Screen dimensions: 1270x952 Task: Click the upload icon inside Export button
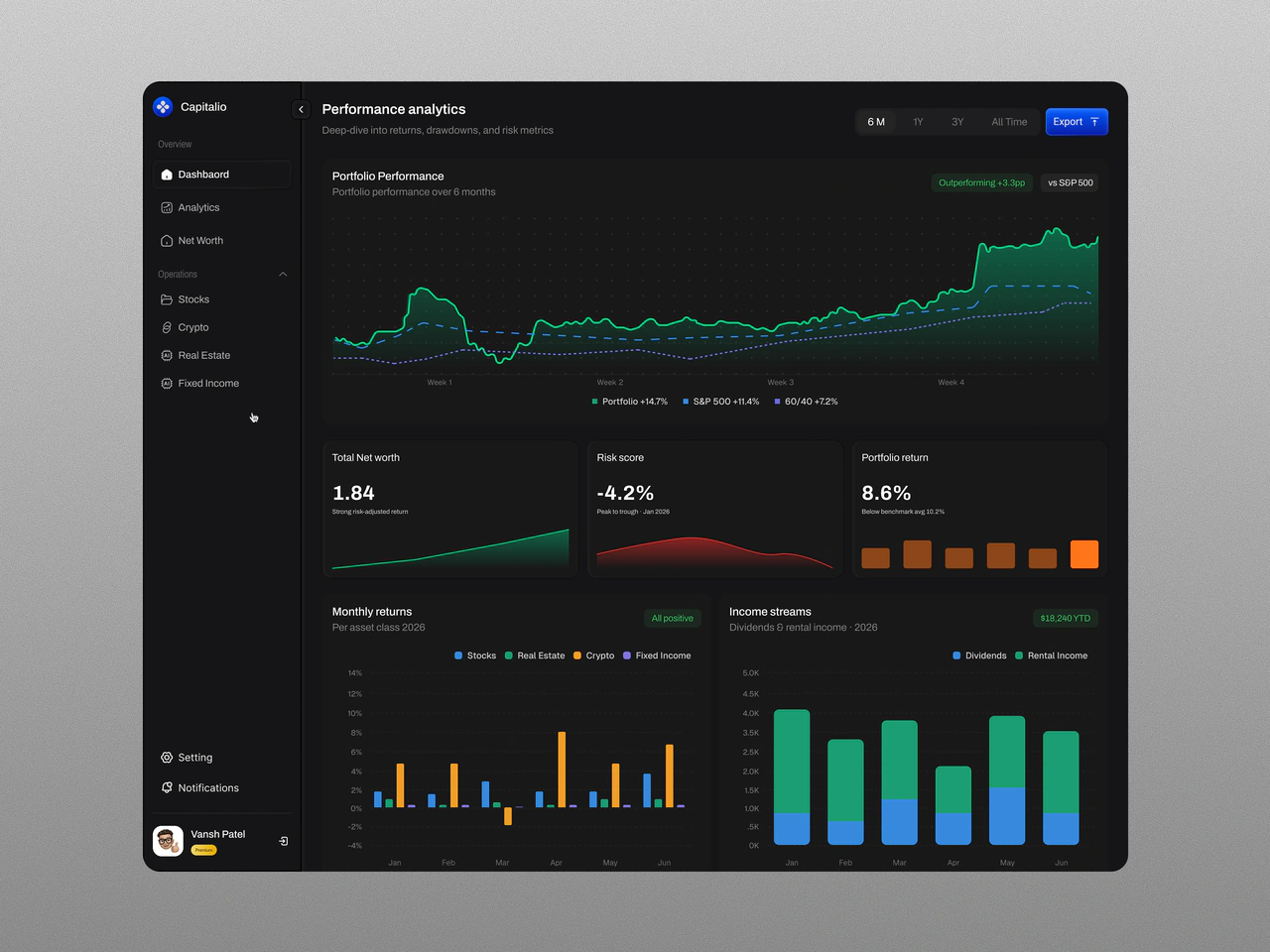click(x=1094, y=122)
